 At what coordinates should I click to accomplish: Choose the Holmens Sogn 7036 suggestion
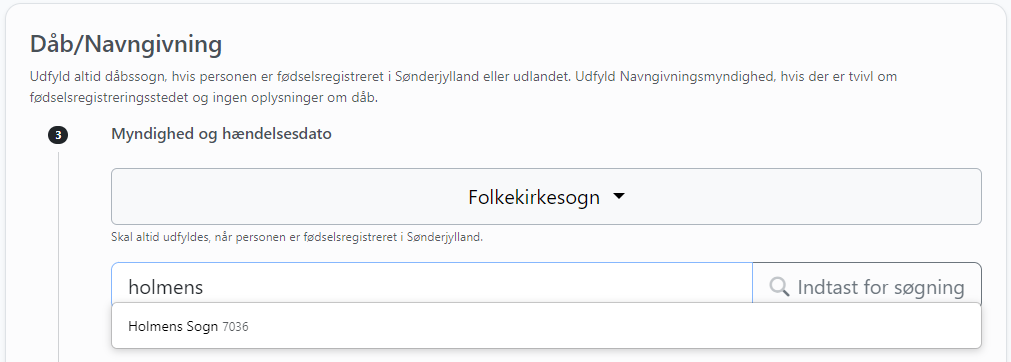click(x=546, y=326)
